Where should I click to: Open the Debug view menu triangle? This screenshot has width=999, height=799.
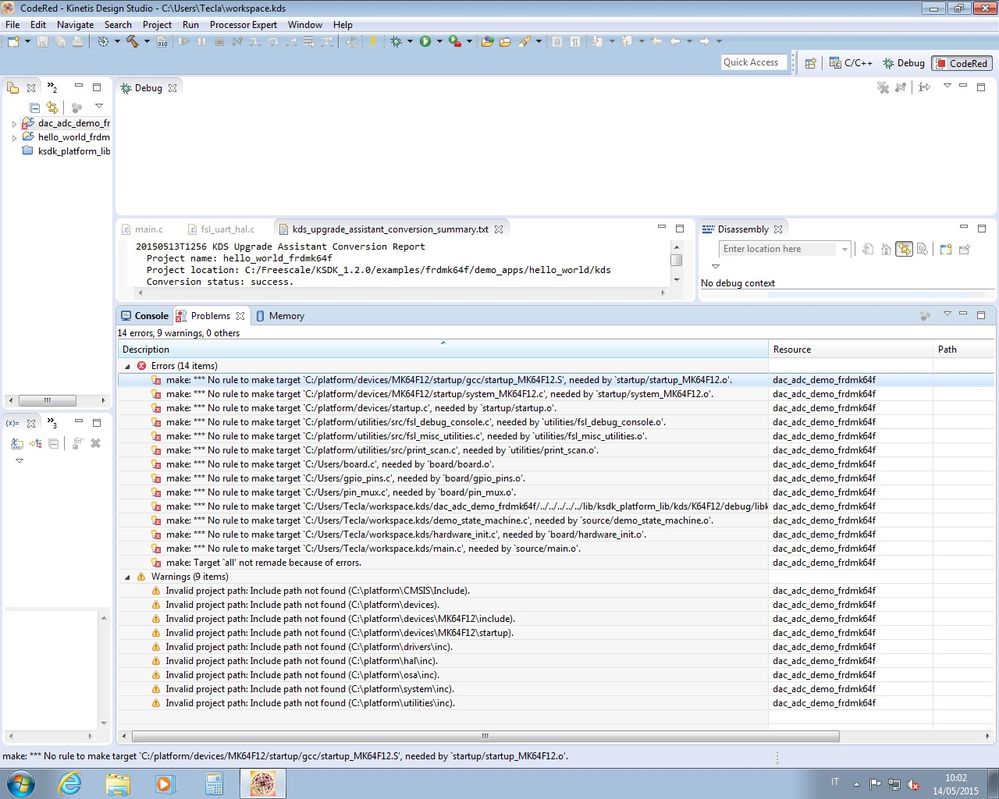pyautogui.click(x=947, y=85)
